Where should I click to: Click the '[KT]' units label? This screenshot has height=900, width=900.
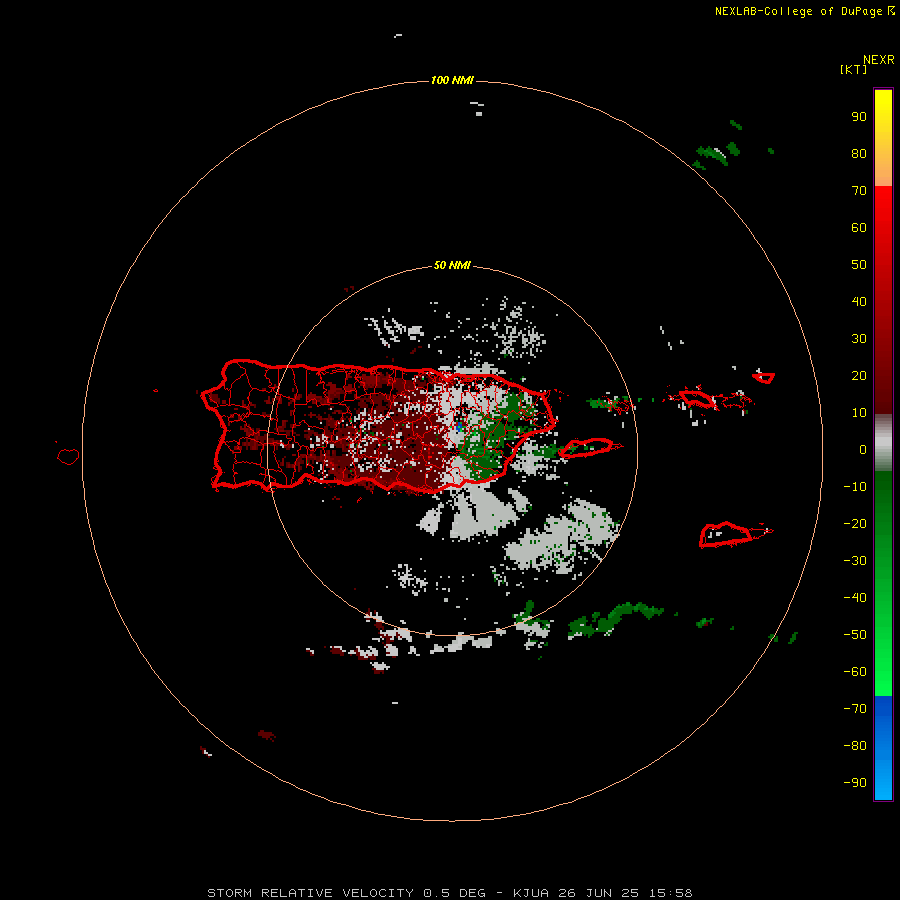pyautogui.click(x=853, y=69)
